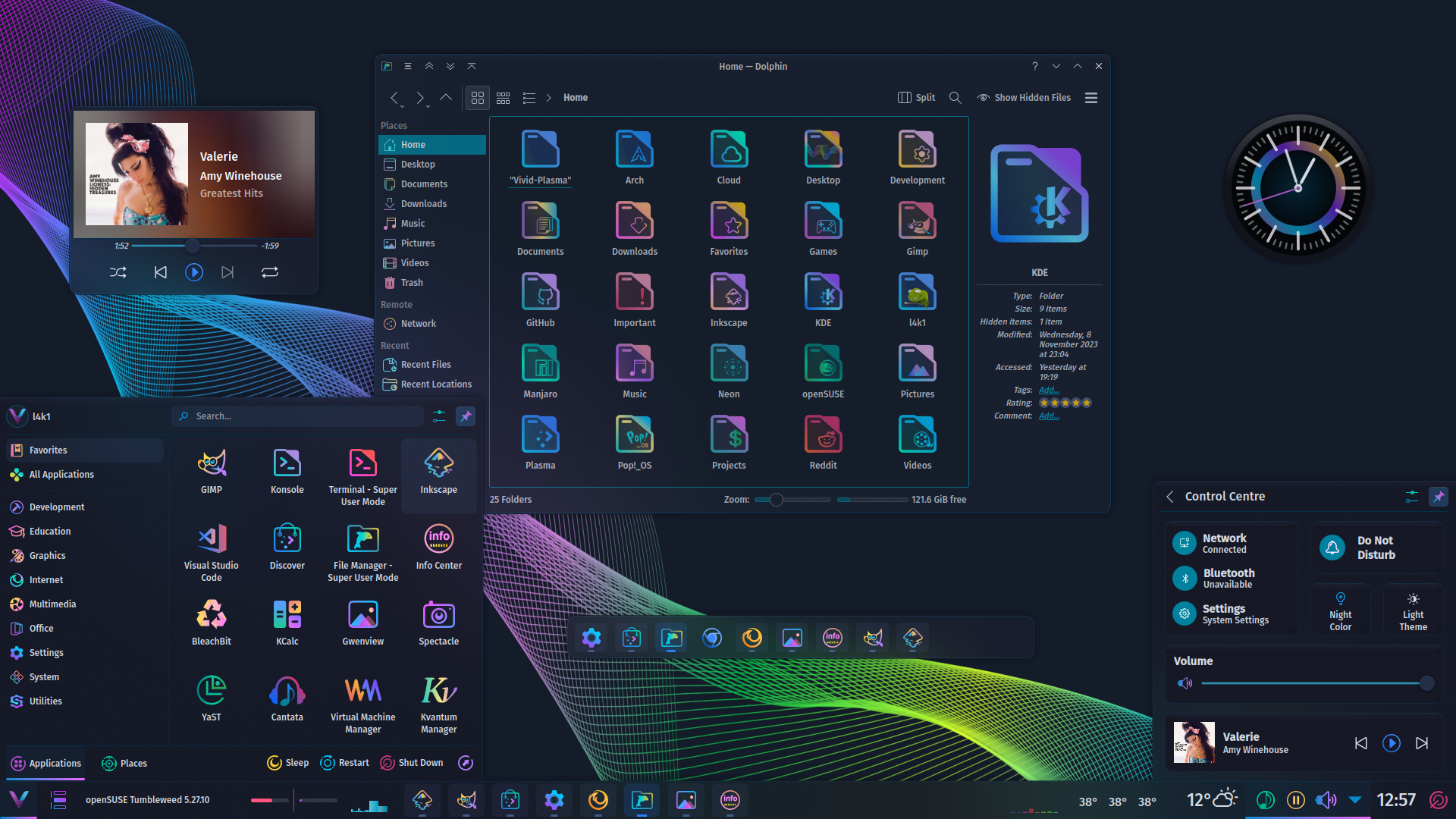Switch to Light Theme in Control Centre
The height and width of the screenshot is (819, 1456).
[1413, 611]
